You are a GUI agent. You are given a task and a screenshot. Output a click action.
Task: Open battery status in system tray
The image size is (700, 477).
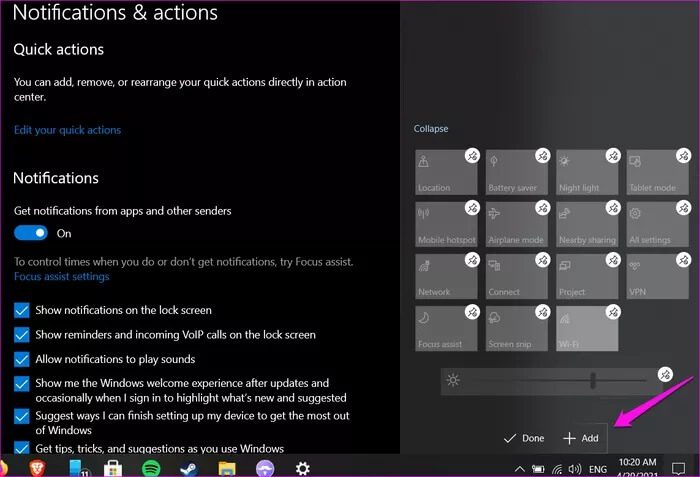538,469
